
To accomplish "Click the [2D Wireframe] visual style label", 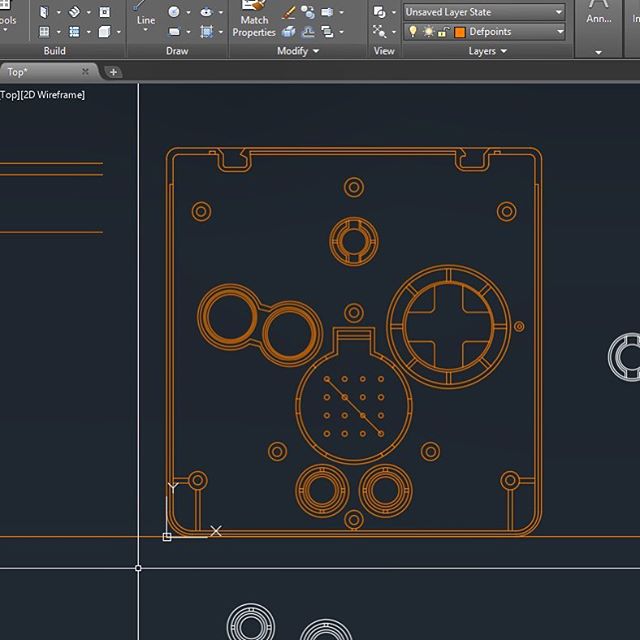I will 54,95.
